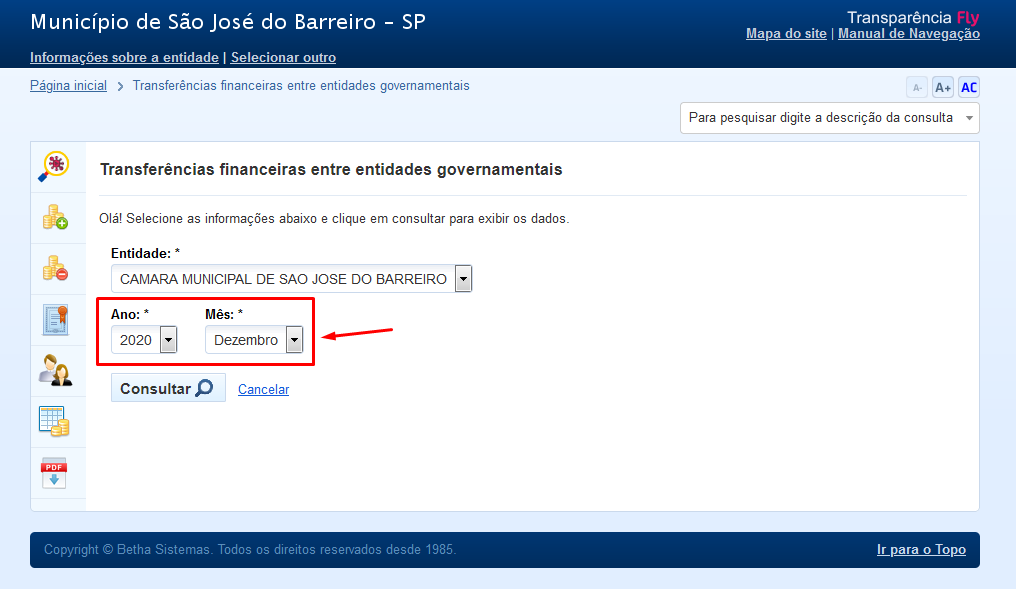
Task: Click the Consultar button
Action: pos(167,388)
